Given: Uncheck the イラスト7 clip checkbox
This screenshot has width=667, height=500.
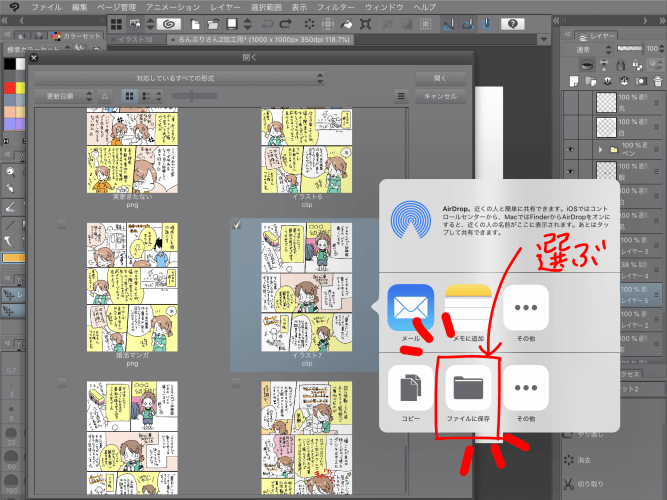Looking at the screenshot, I should point(237,224).
